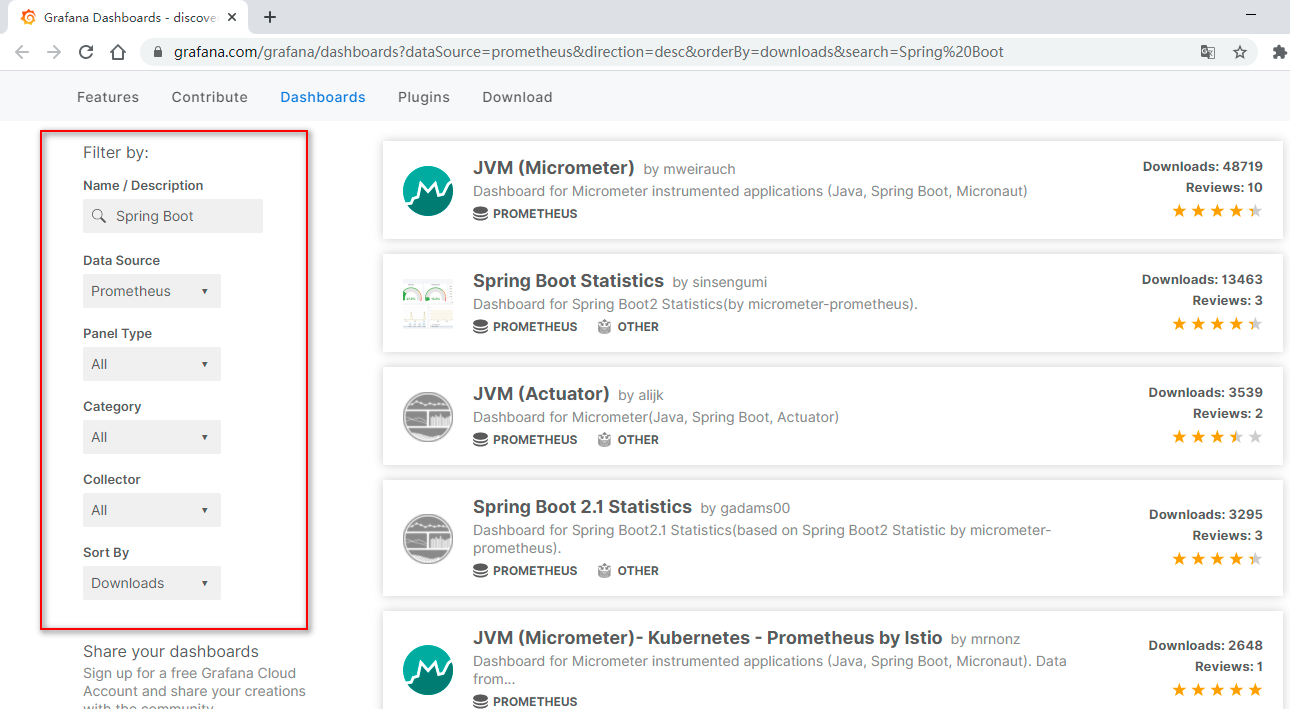The height and width of the screenshot is (709, 1290).
Task: Open the JVM (Actuator) dashboard link
Action: [x=541, y=393]
